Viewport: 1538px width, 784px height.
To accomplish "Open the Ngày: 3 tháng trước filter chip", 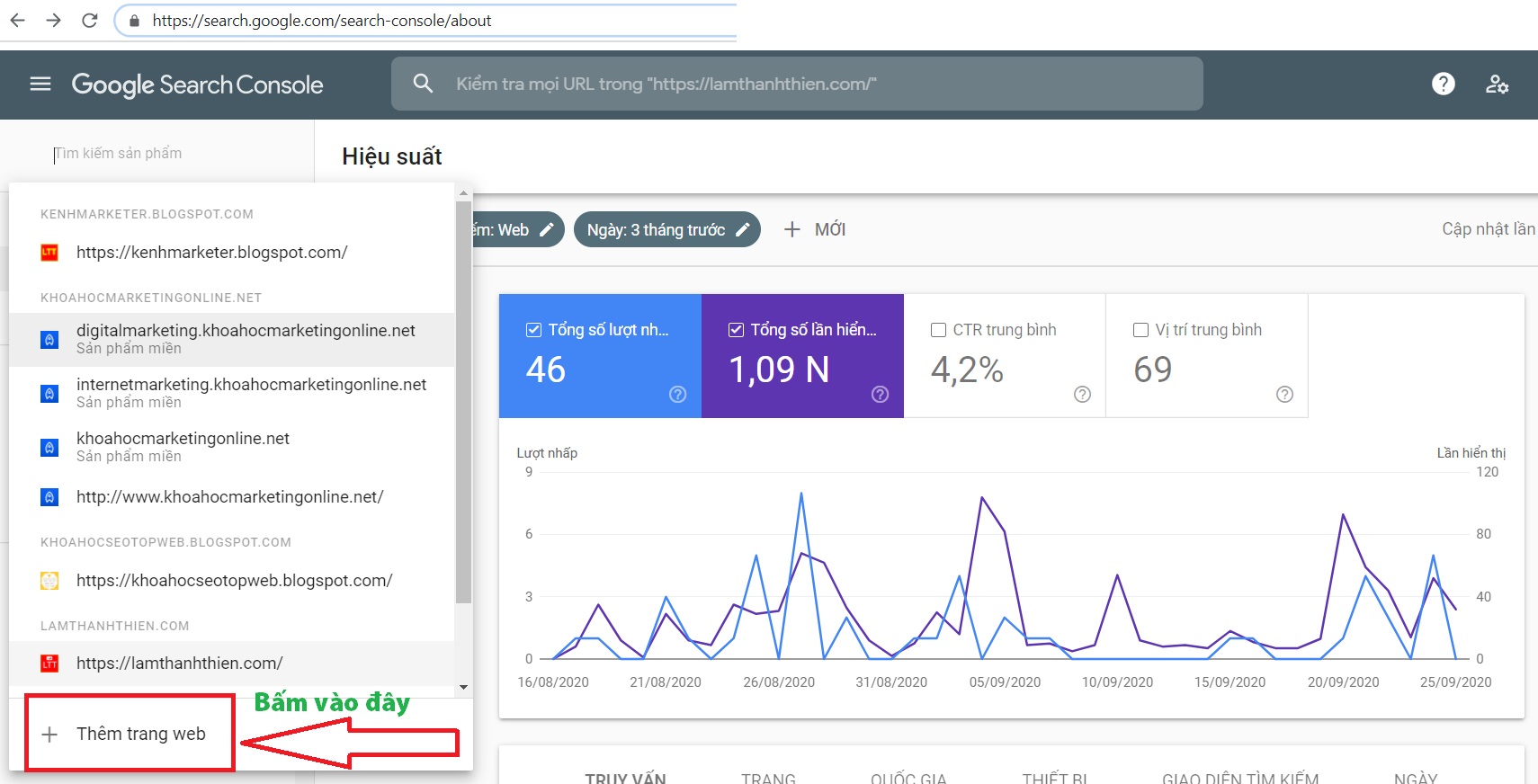I will pos(667,229).
